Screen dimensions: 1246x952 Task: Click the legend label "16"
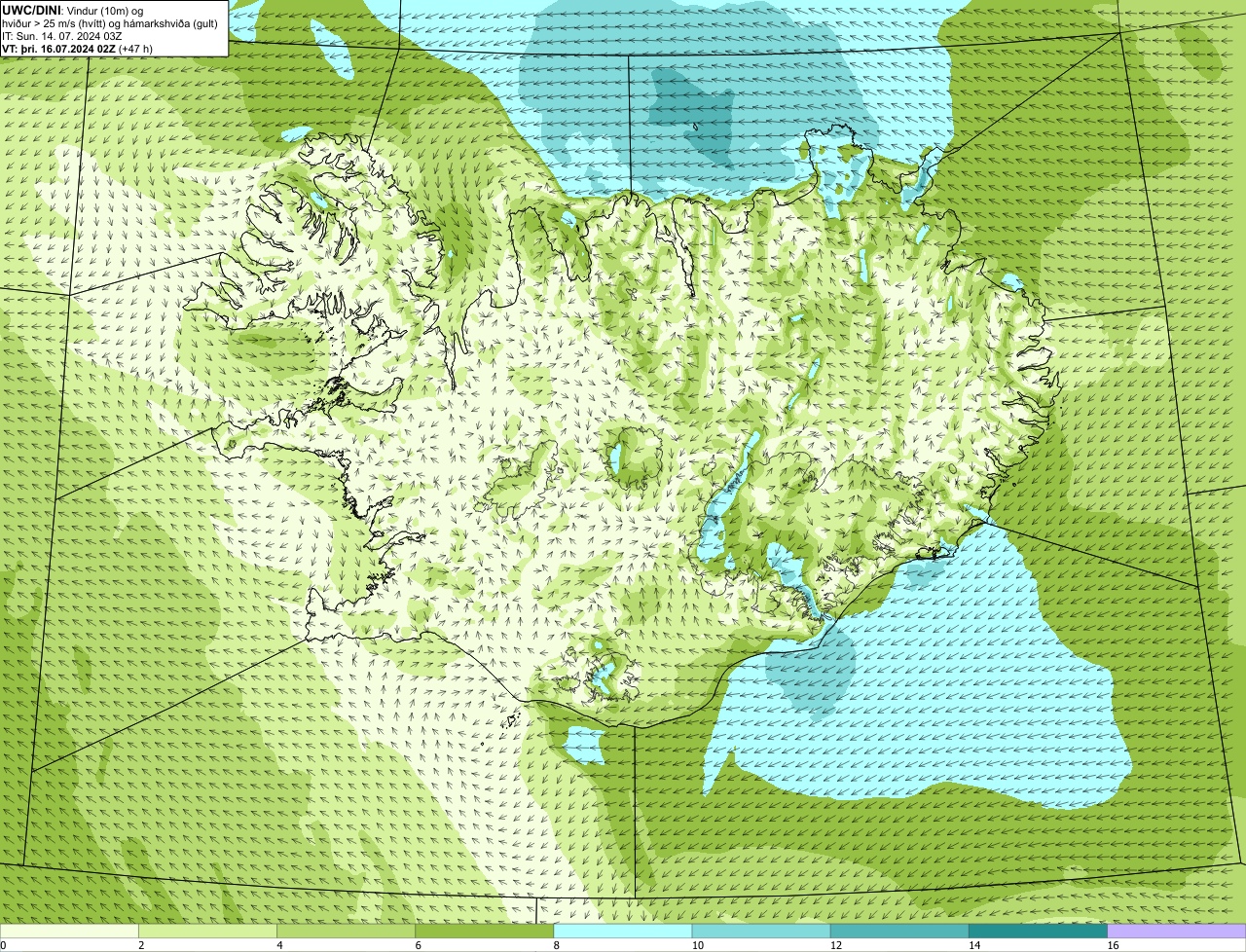[x=1113, y=945]
